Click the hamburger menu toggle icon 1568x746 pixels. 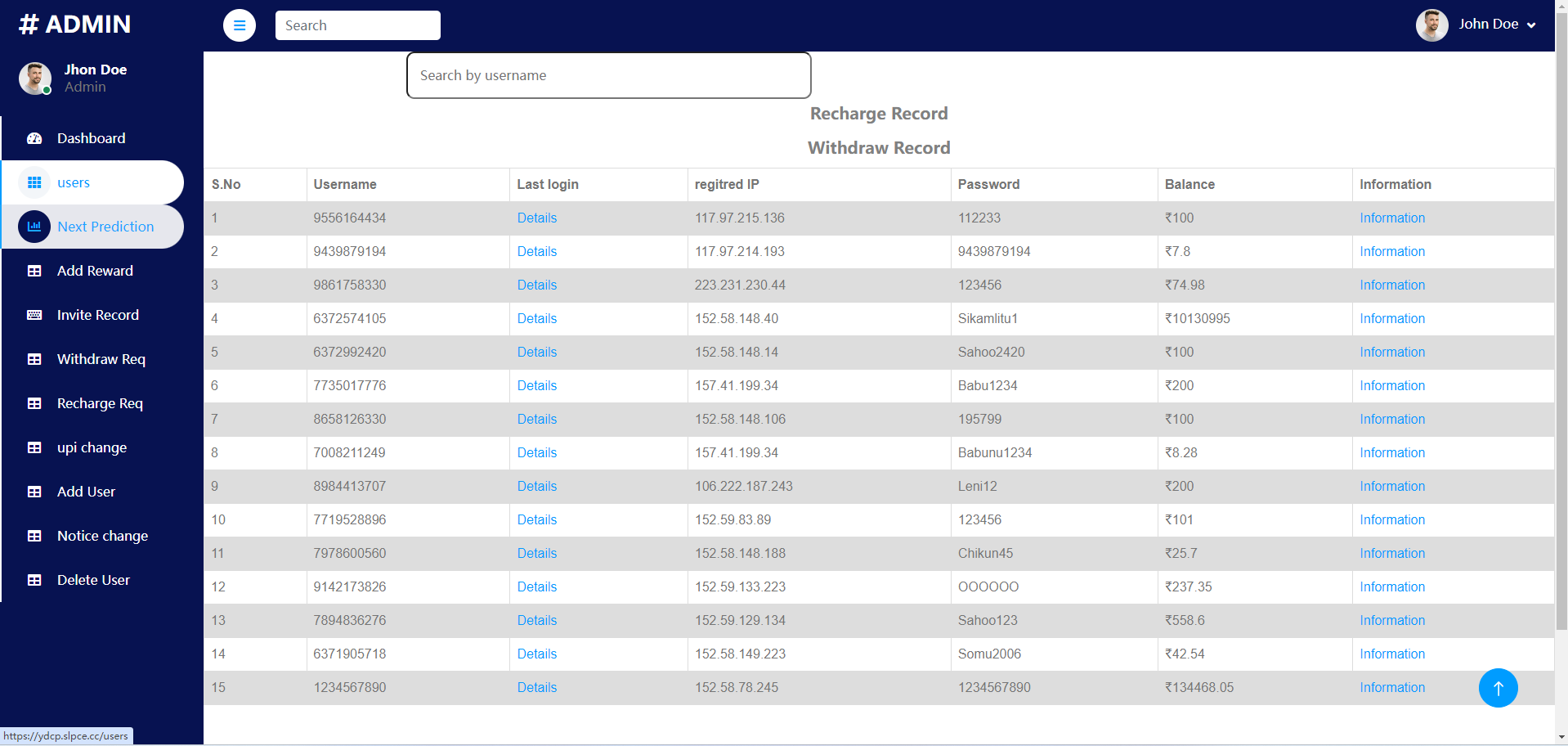240,25
